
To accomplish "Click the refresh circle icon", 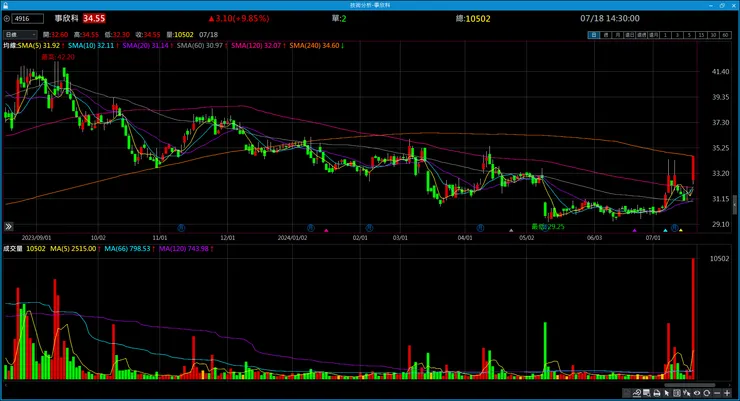I will click(706, 393).
